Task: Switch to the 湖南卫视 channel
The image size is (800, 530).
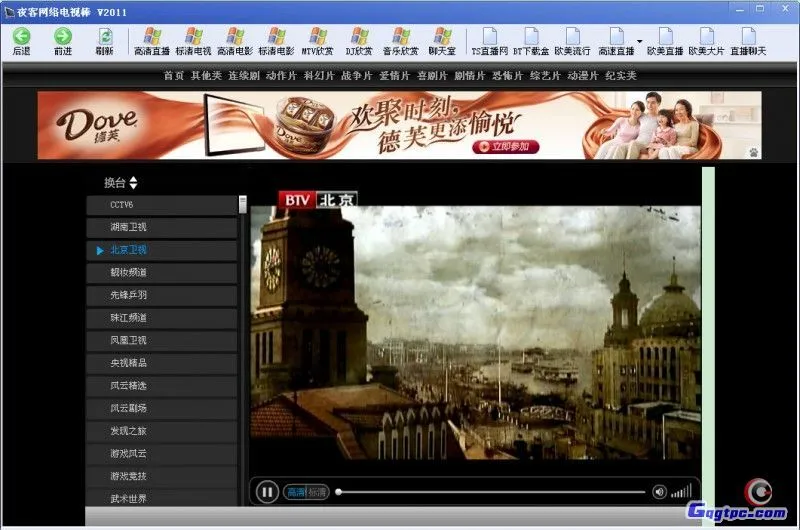Action: [x=162, y=227]
